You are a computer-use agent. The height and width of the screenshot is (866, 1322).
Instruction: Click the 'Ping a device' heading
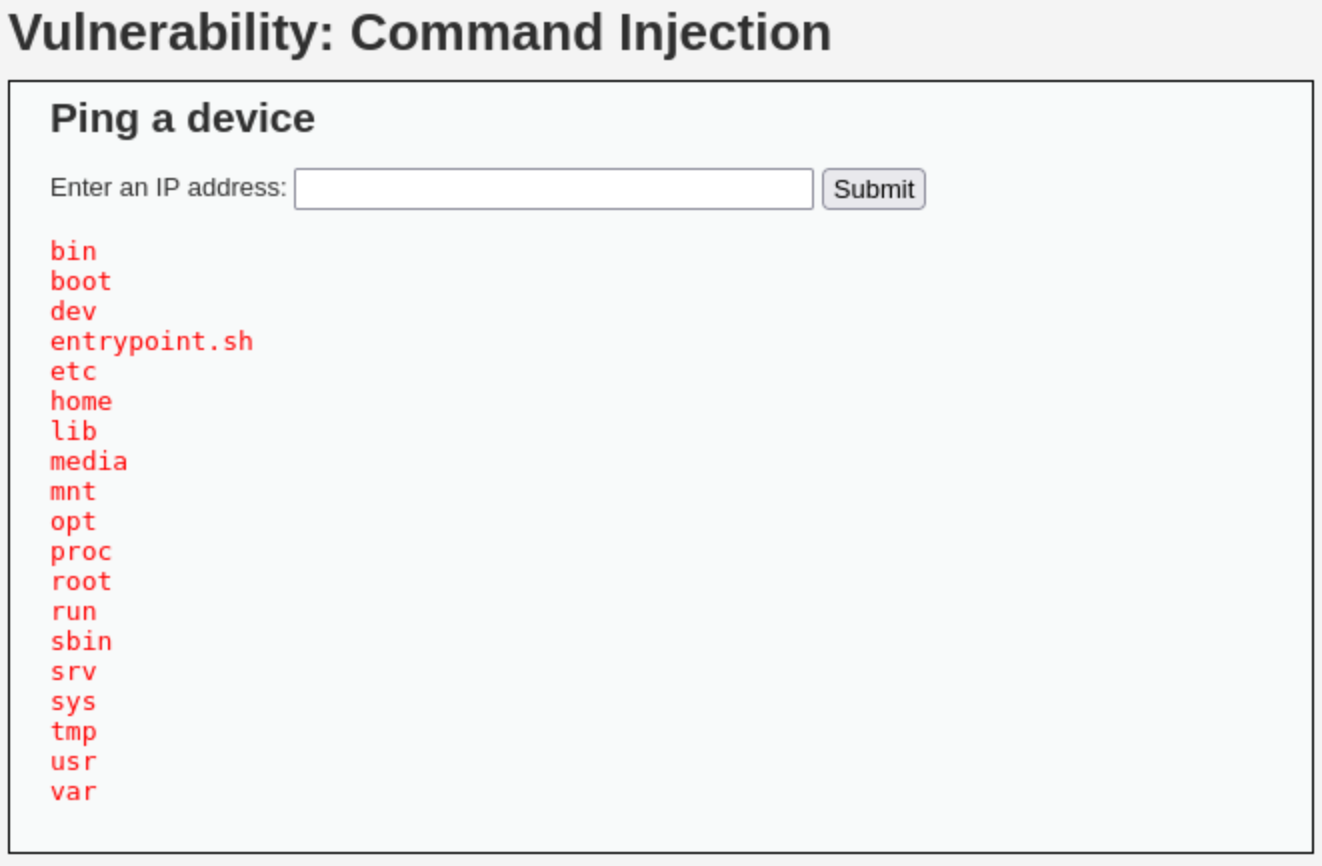[x=182, y=119]
